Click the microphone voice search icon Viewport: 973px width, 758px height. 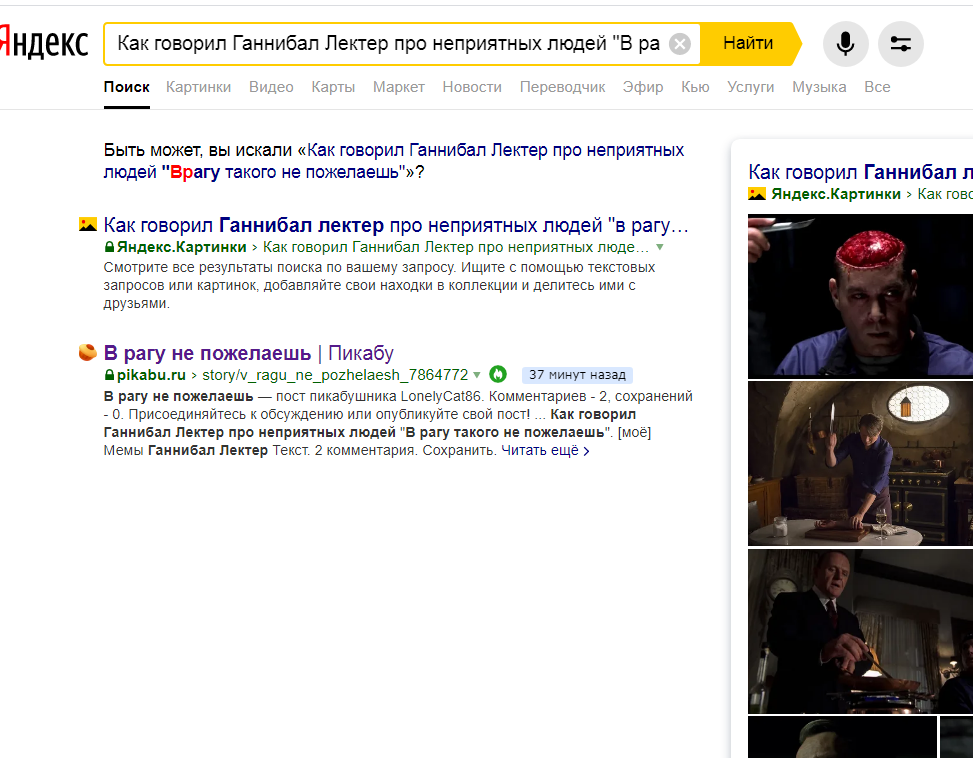coord(845,44)
